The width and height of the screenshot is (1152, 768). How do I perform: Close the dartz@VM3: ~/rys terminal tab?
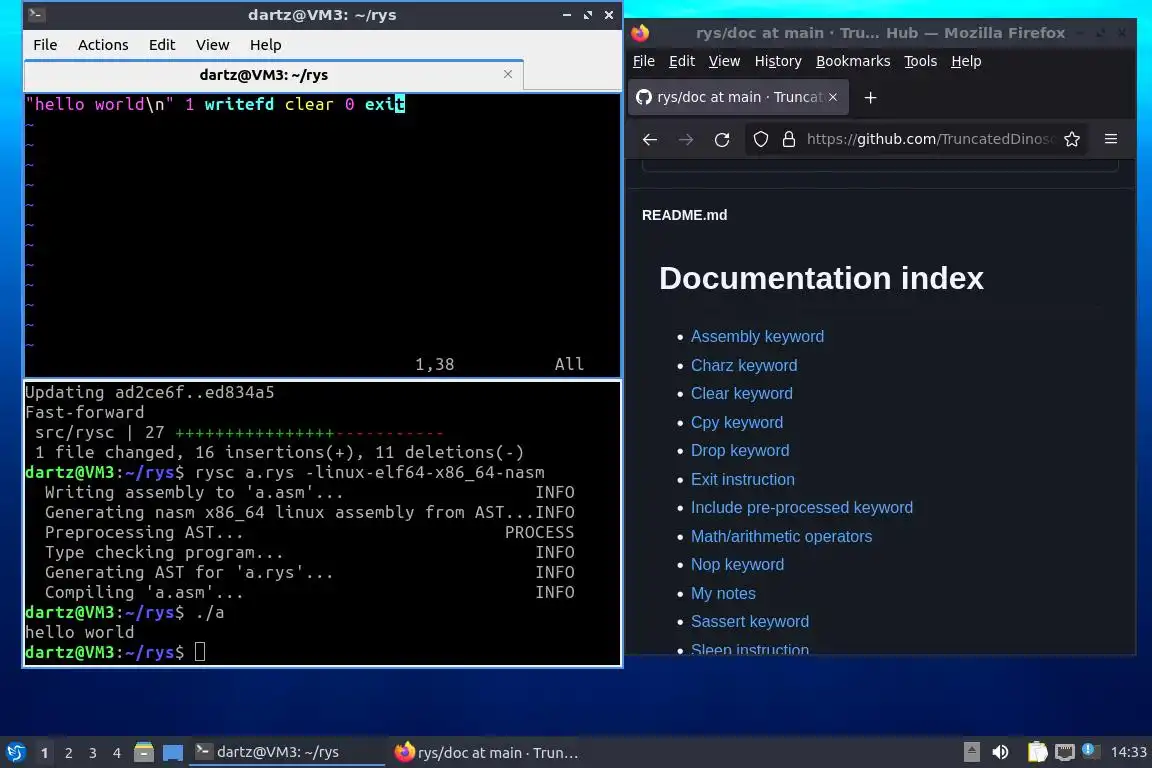[x=508, y=74]
